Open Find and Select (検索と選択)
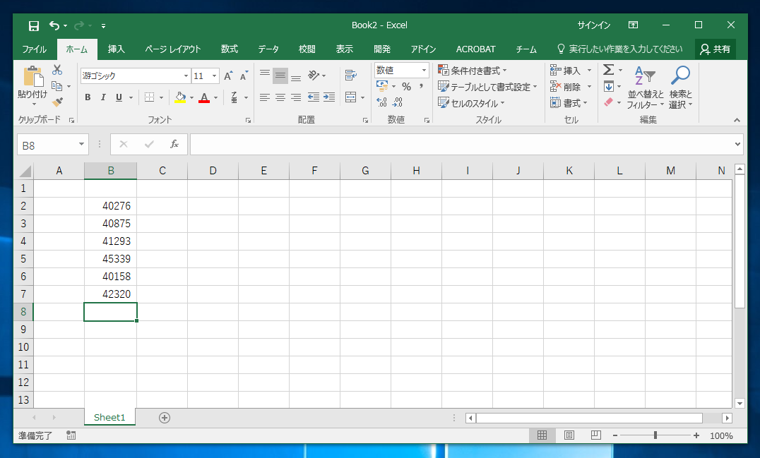The height and width of the screenshot is (458, 760). [681, 87]
